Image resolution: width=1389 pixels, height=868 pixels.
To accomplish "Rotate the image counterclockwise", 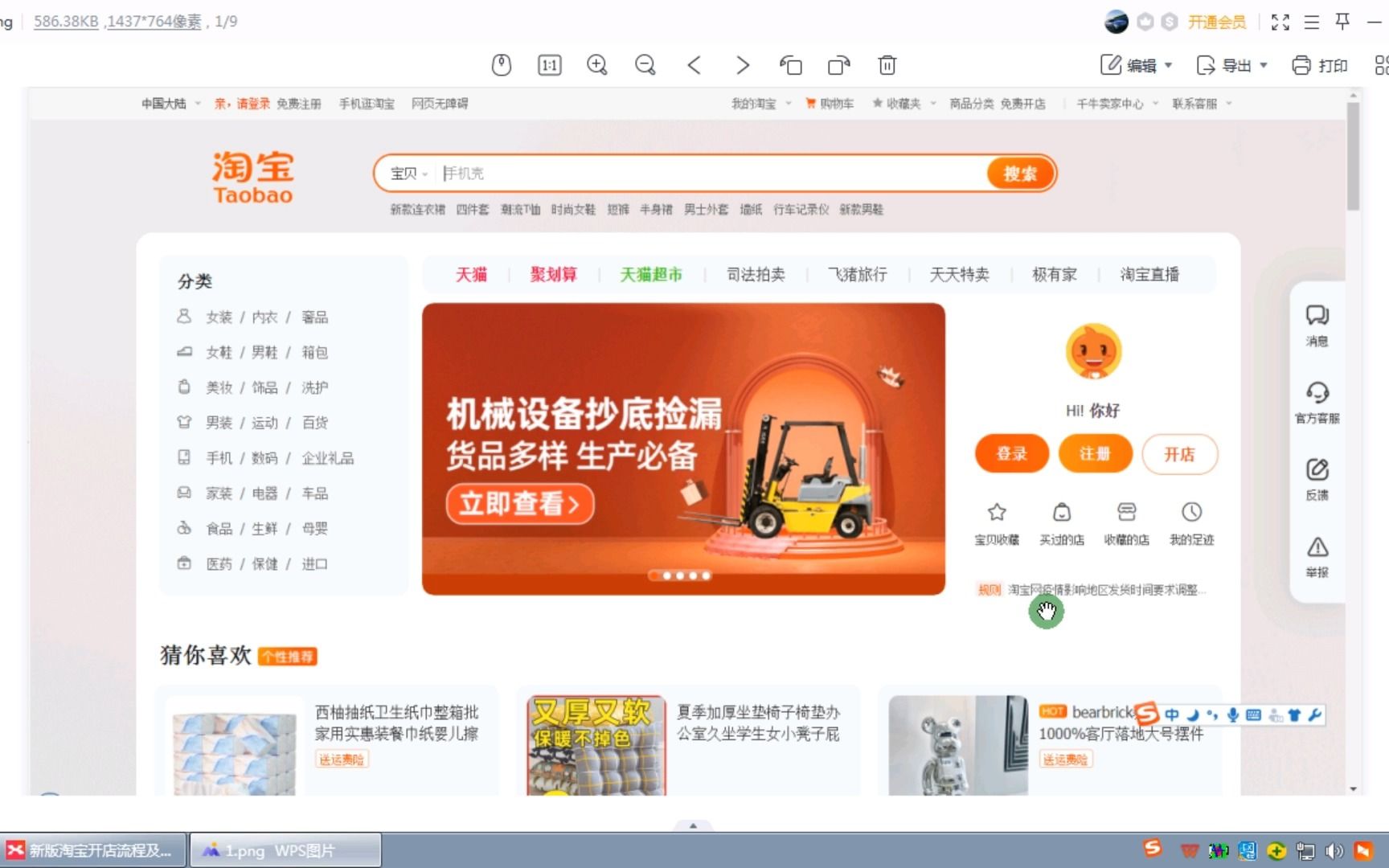I will click(791, 65).
